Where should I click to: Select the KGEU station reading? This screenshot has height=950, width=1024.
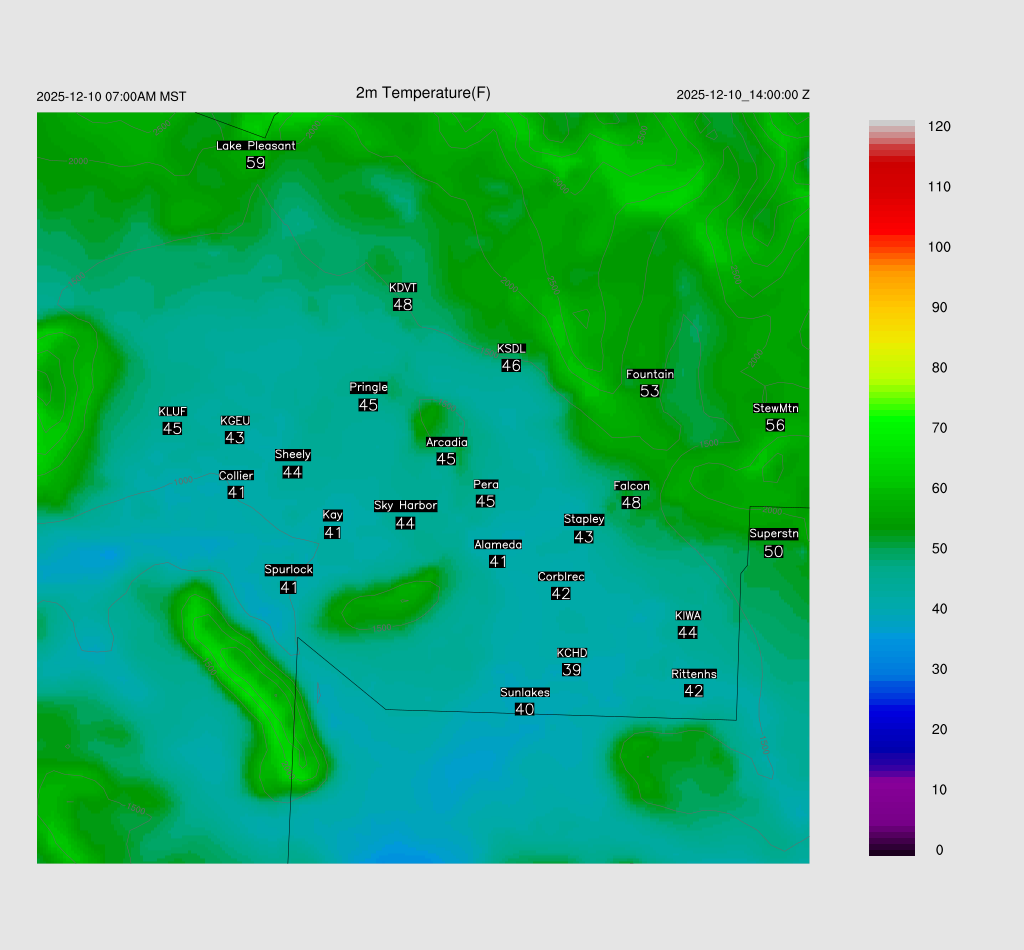[x=235, y=438]
